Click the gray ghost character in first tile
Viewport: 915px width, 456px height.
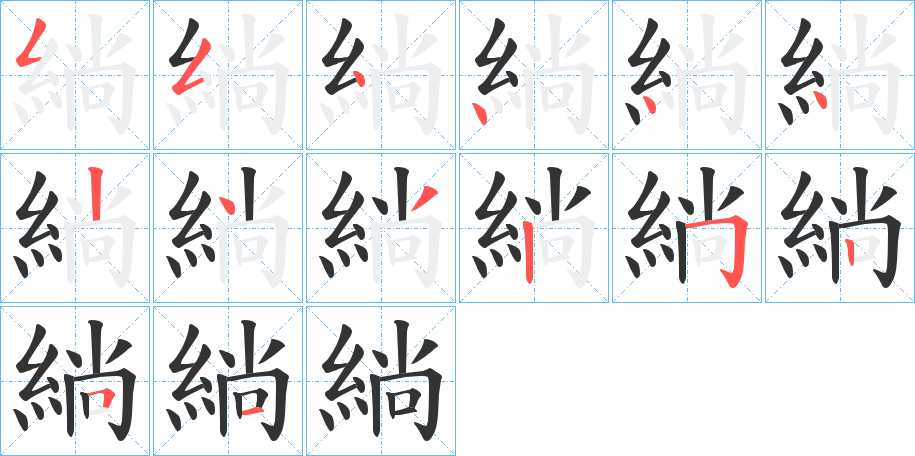(79, 75)
